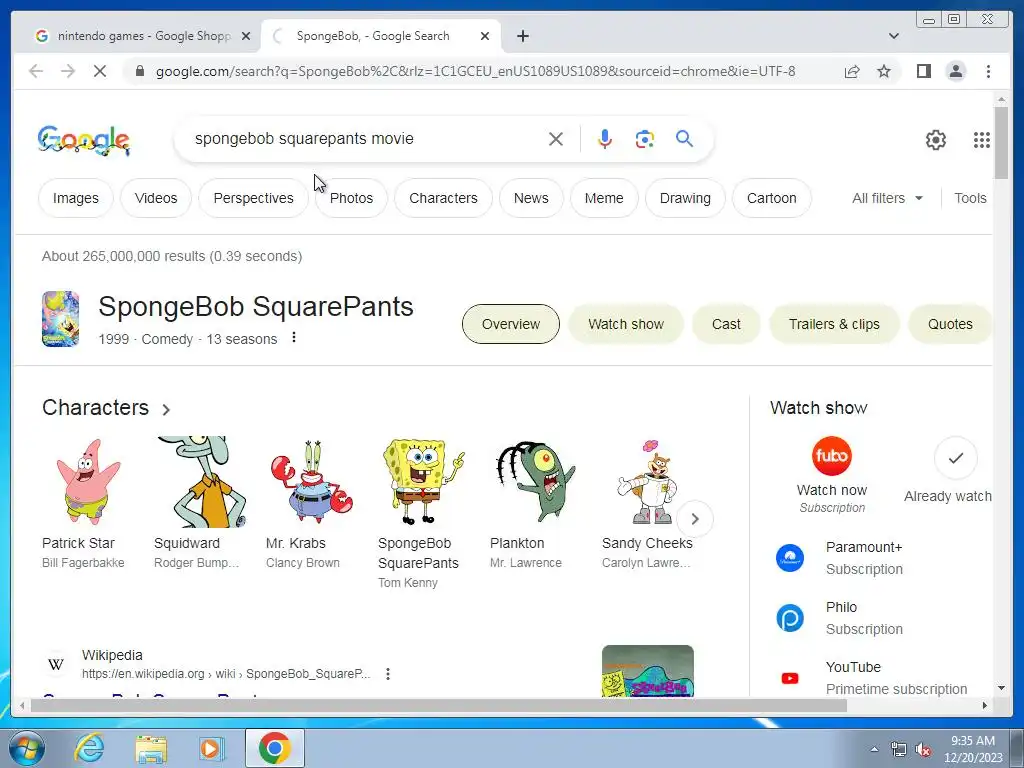Image resolution: width=1024 pixels, height=768 pixels.
Task: Click the Google logo
Action: pyautogui.click(x=84, y=140)
